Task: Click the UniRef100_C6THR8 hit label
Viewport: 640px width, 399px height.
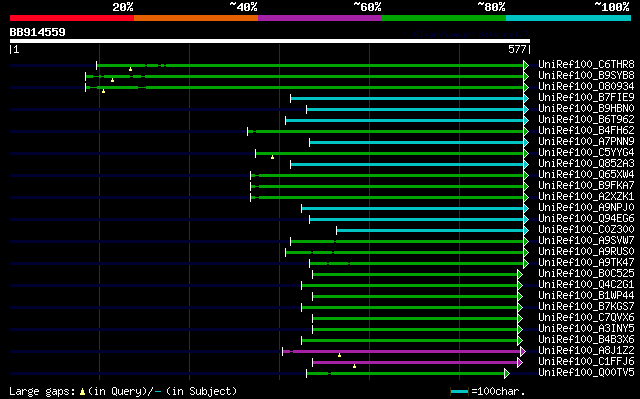Action: click(586, 64)
